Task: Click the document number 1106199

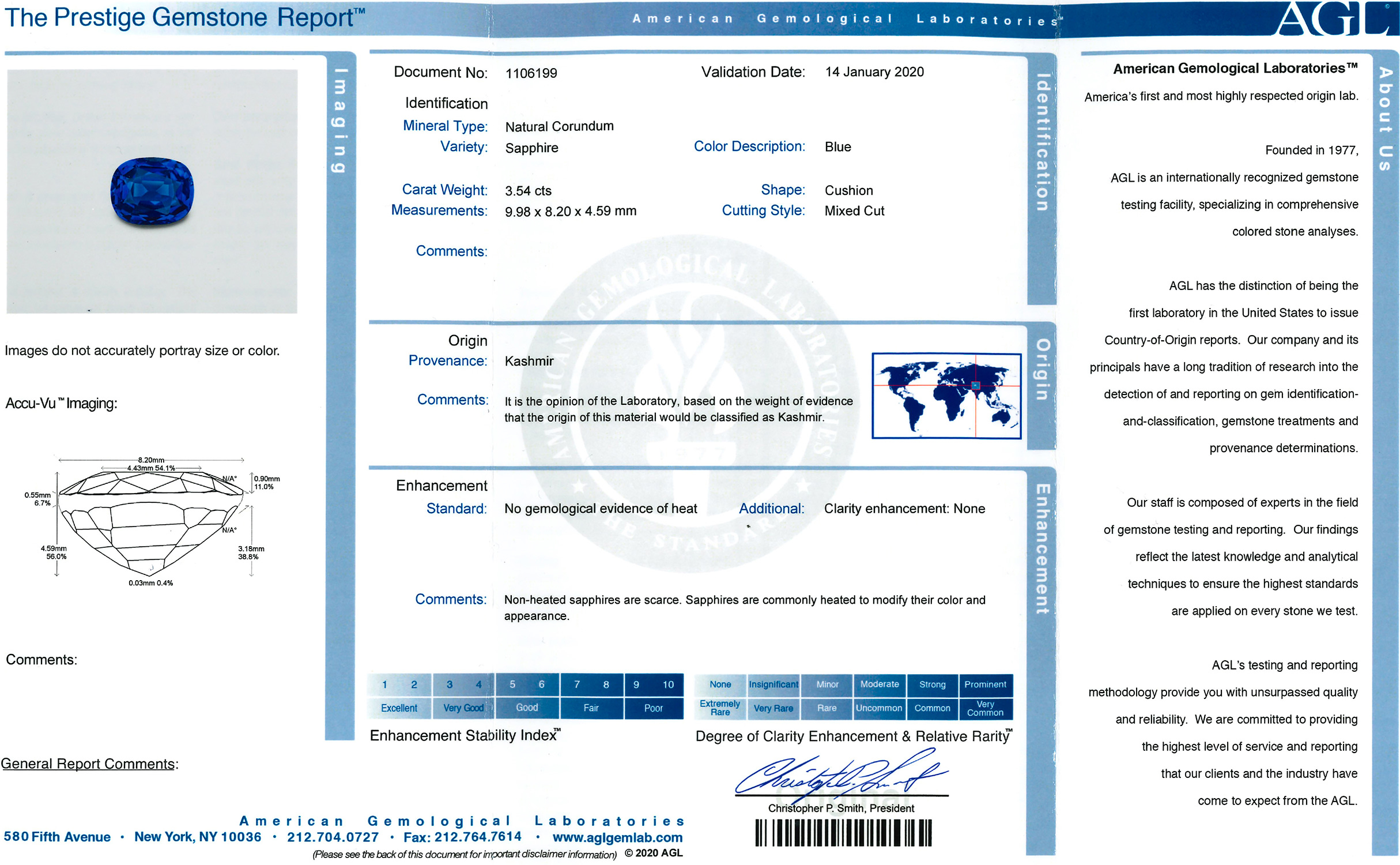Action: [531, 73]
